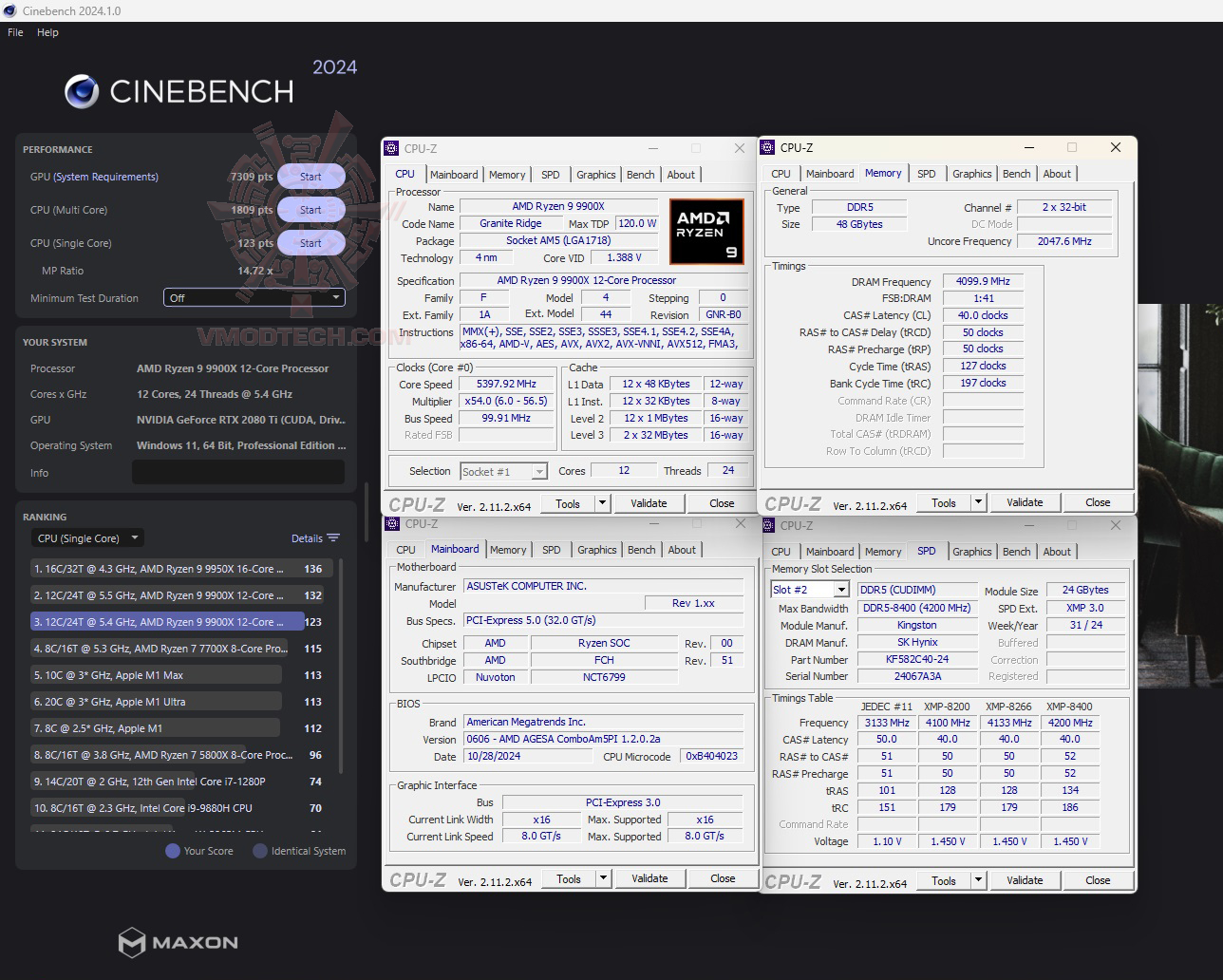Open Memory tab in CPU-Z Mainboard window

(x=508, y=550)
